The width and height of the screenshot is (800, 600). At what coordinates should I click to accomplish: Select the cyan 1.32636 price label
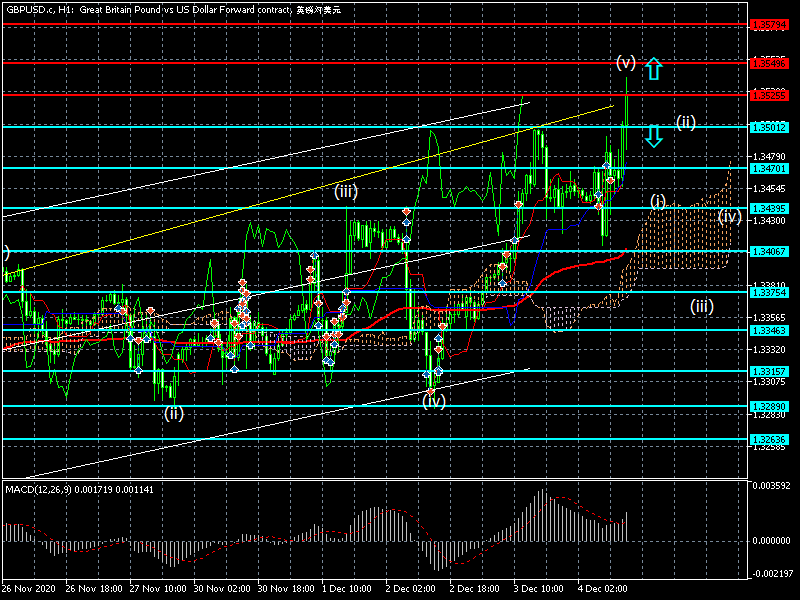pyautogui.click(x=769, y=439)
